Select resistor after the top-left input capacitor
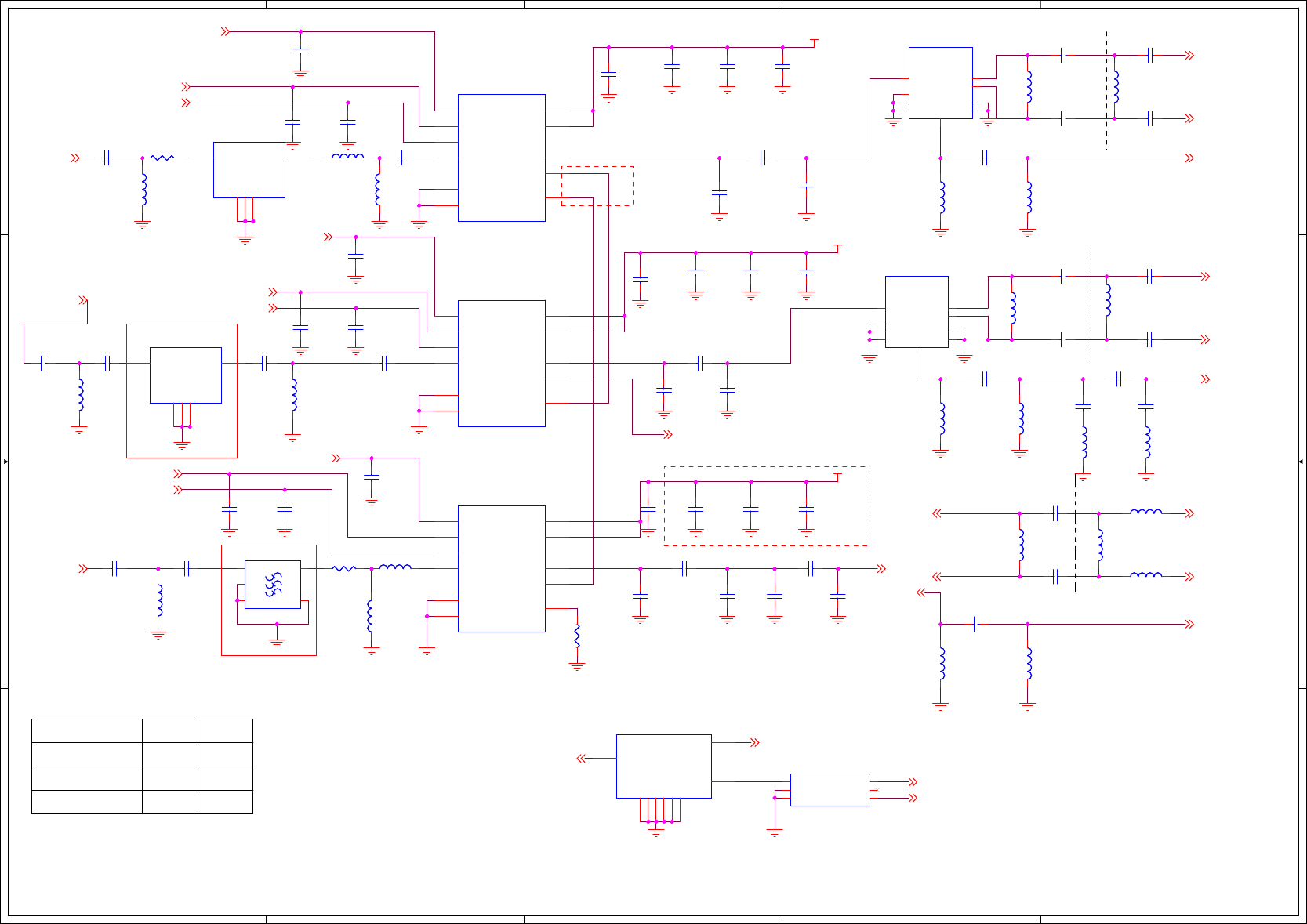1307x924 pixels. click(x=162, y=158)
